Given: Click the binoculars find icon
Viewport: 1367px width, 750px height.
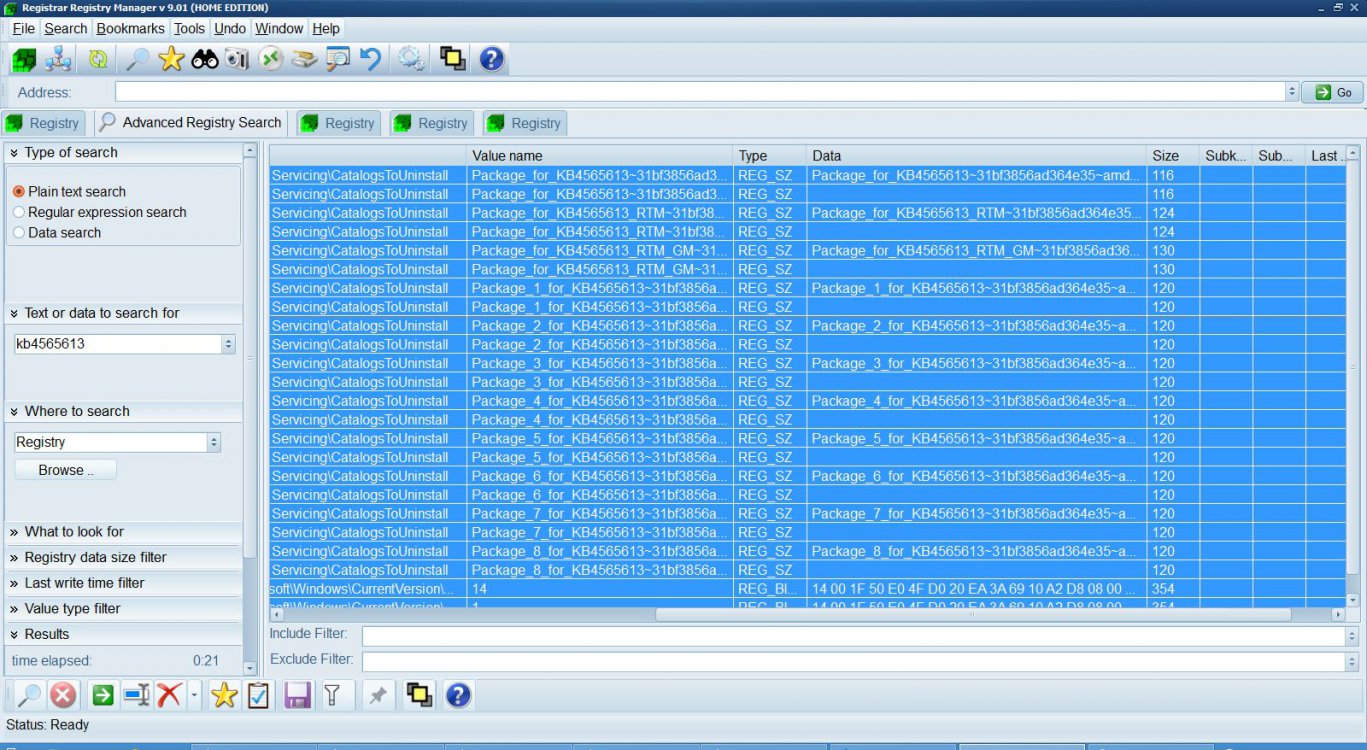Looking at the screenshot, I should 205,59.
